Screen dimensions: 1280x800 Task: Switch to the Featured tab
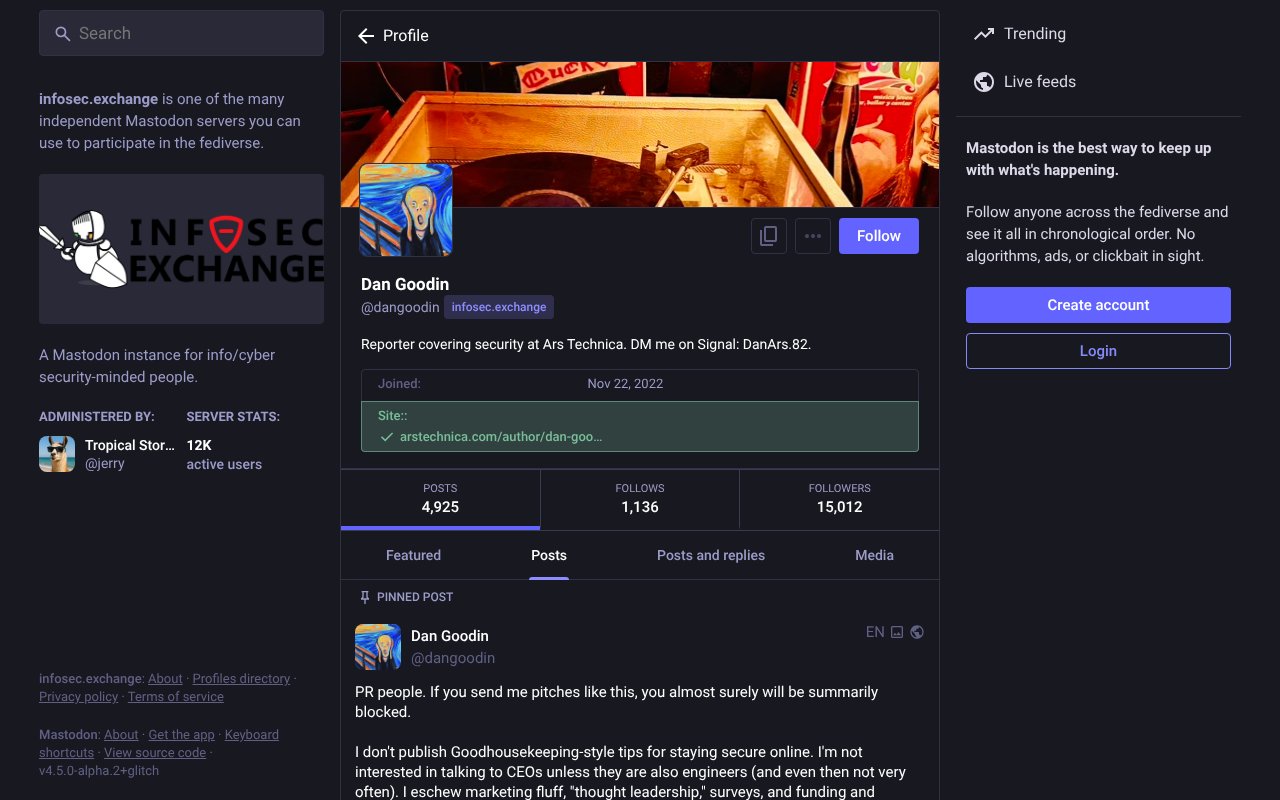[x=413, y=556]
